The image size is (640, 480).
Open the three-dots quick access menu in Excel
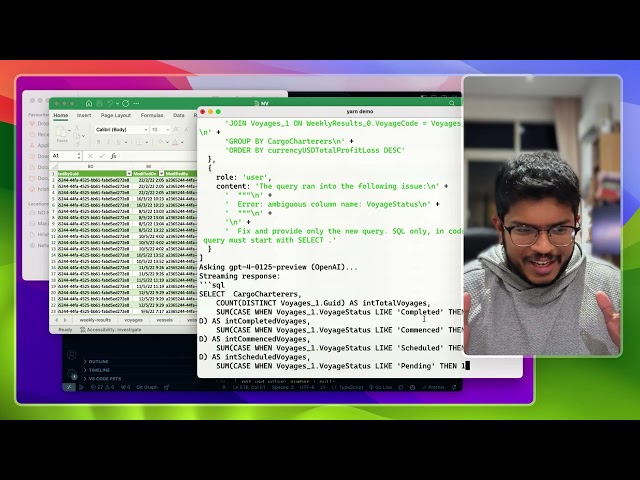click(136, 104)
